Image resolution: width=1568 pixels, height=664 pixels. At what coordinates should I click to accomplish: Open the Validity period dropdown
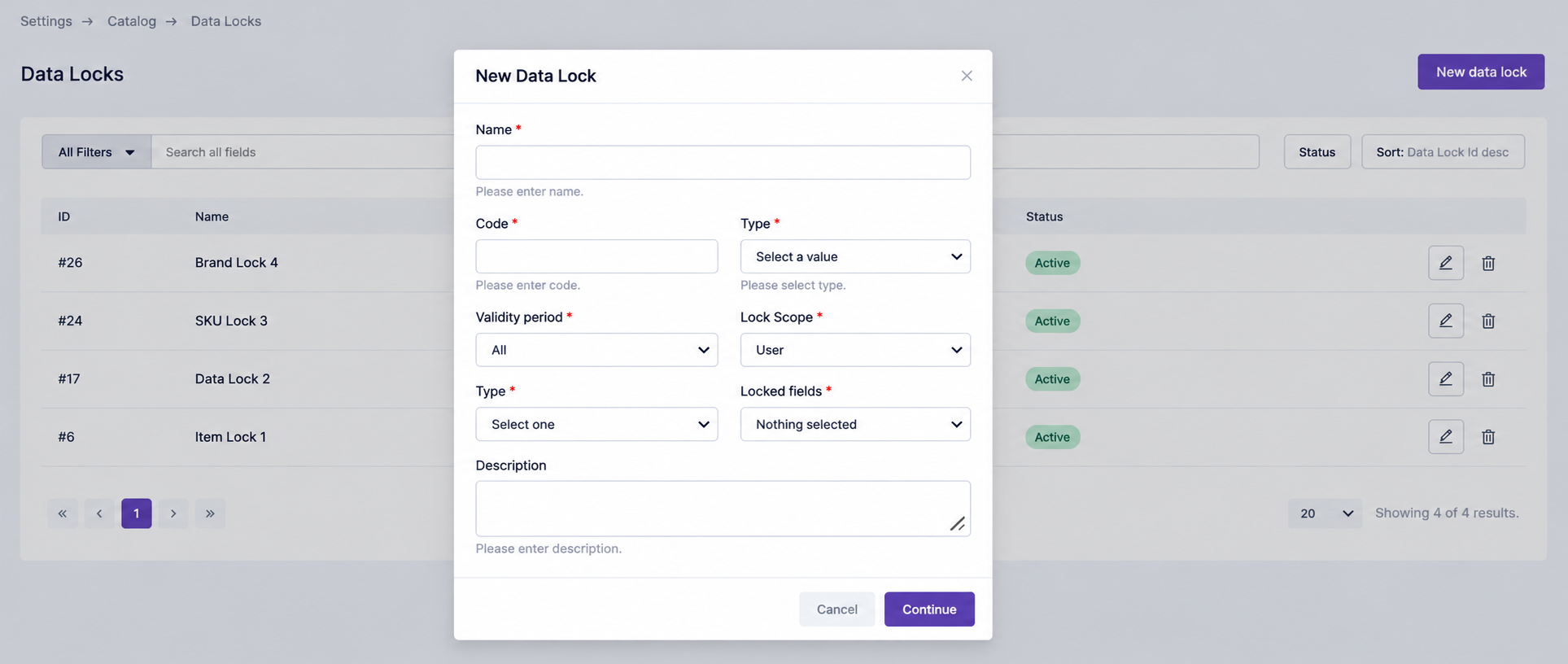pyautogui.click(x=596, y=350)
